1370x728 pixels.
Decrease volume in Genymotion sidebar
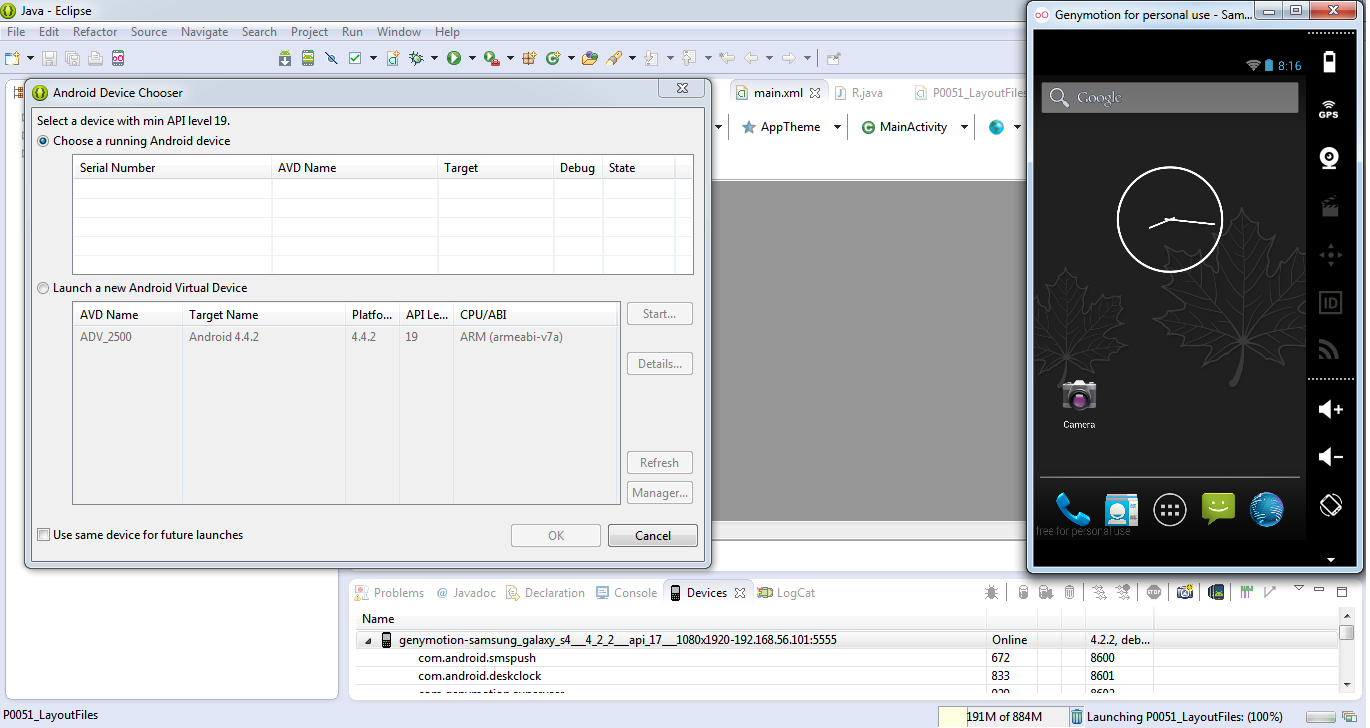(1330, 457)
